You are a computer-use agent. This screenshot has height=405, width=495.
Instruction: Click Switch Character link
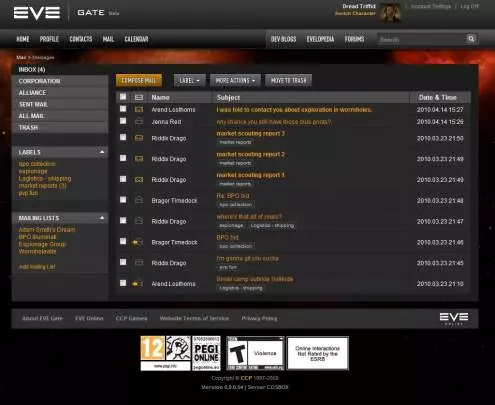355,13
